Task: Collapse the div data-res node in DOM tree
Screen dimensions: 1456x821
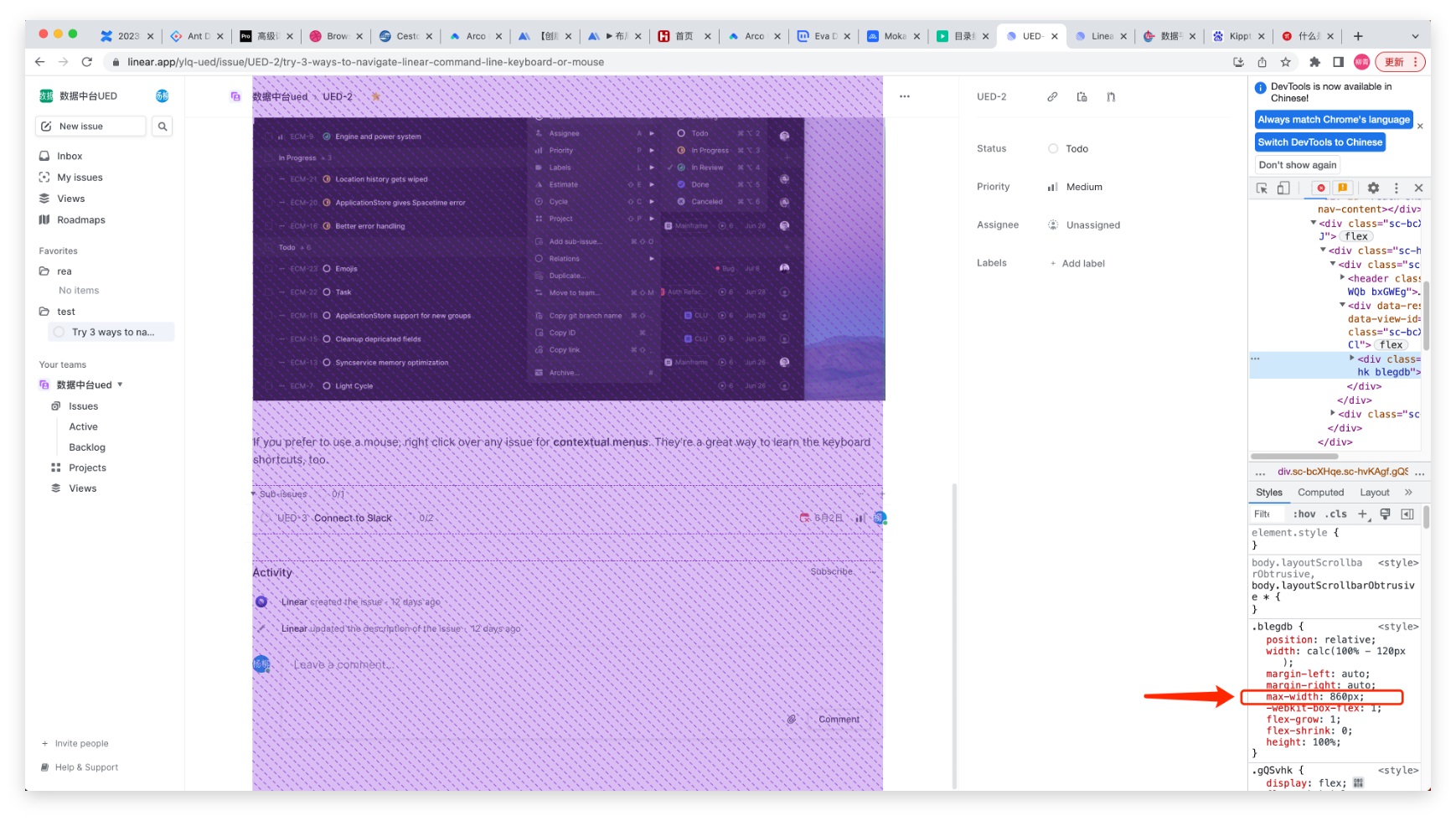Action: [x=1343, y=306]
